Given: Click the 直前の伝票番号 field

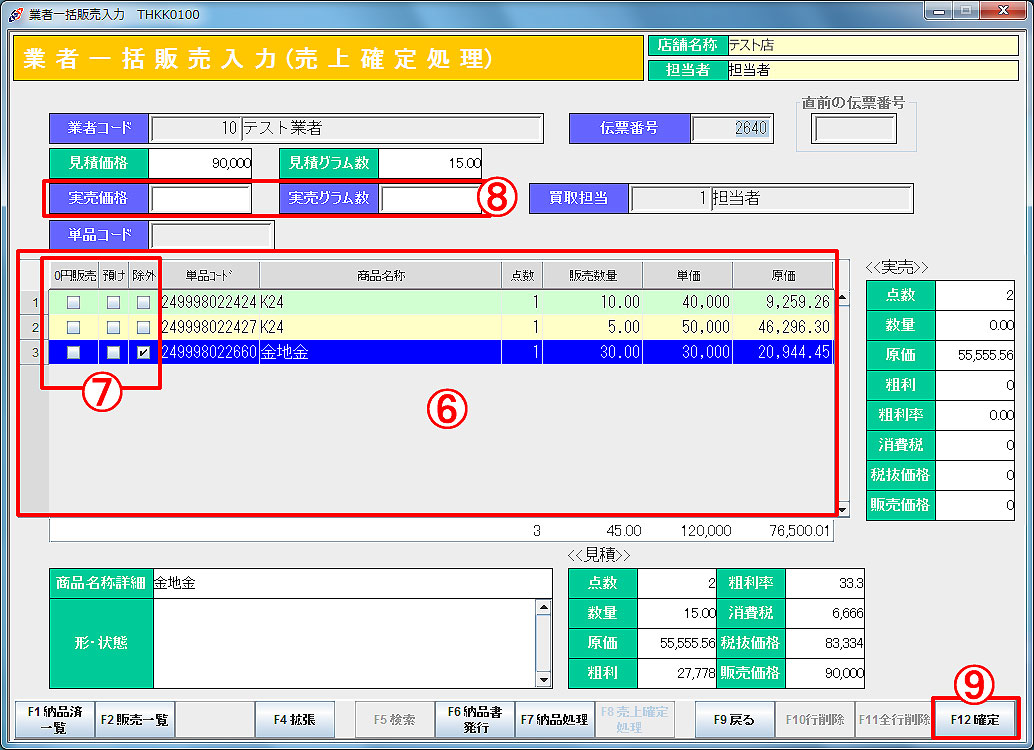Looking at the screenshot, I should click(x=854, y=129).
